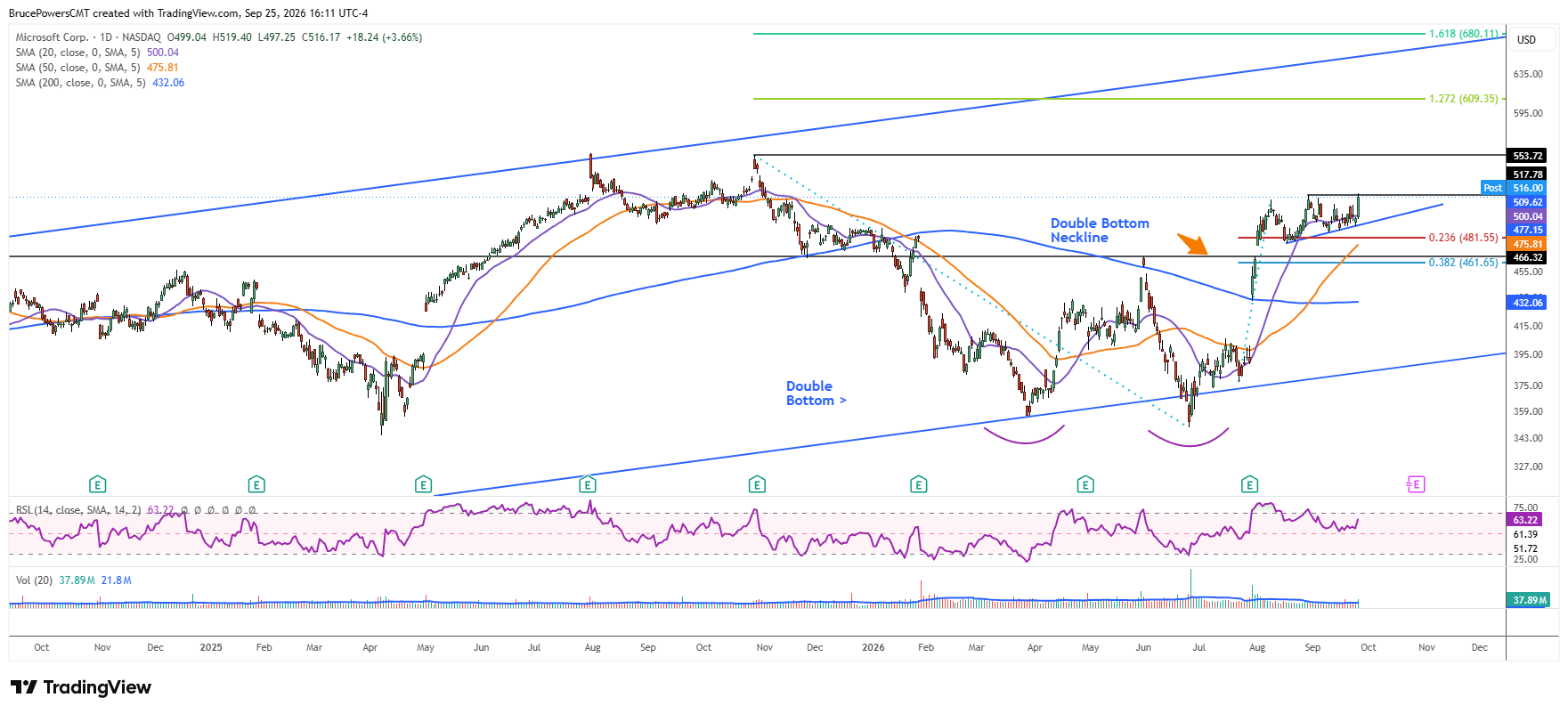Click the 2026 label on time axis
This screenshot has width=1568, height=714.
873,647
